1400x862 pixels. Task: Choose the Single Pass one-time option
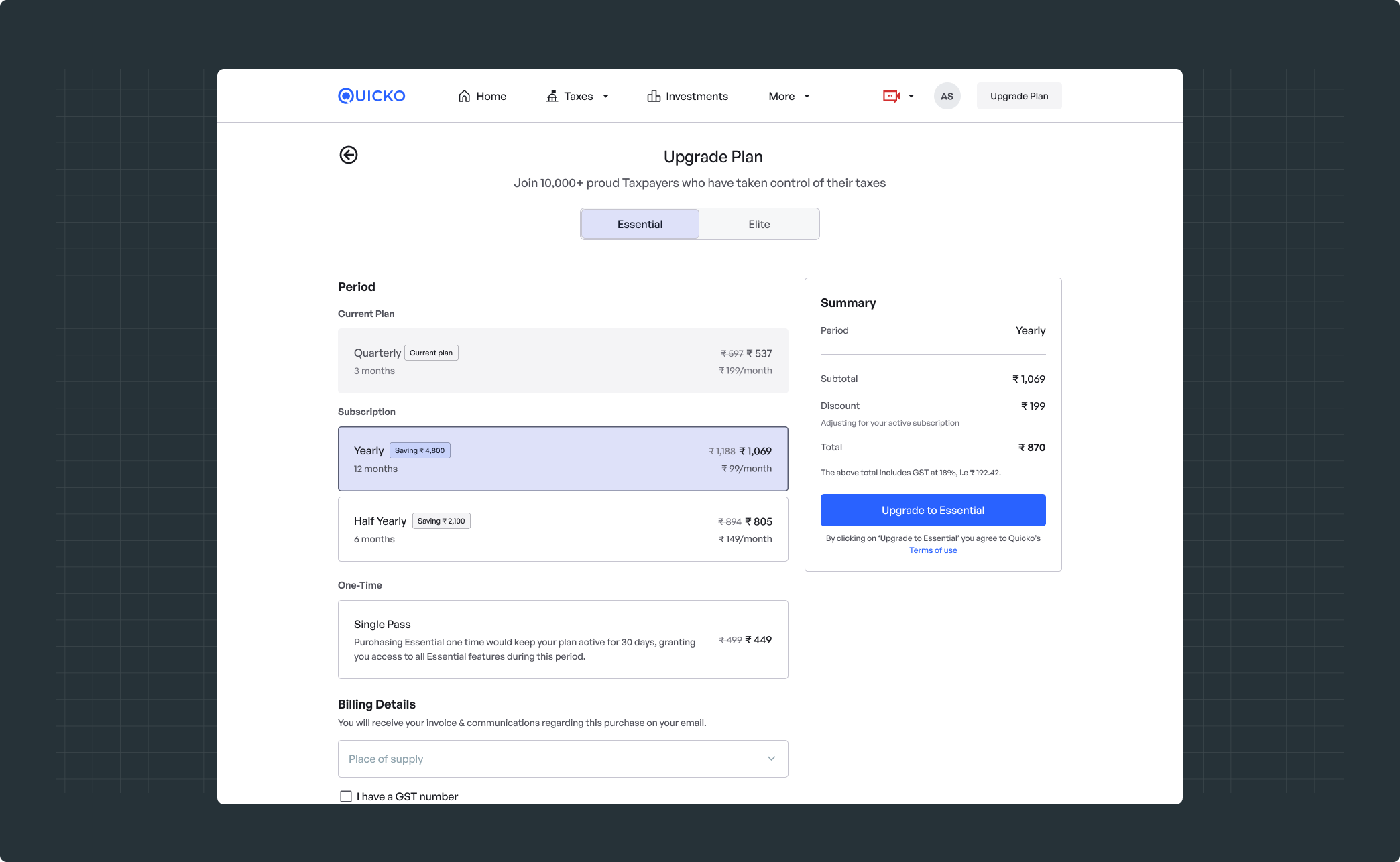[x=563, y=639]
